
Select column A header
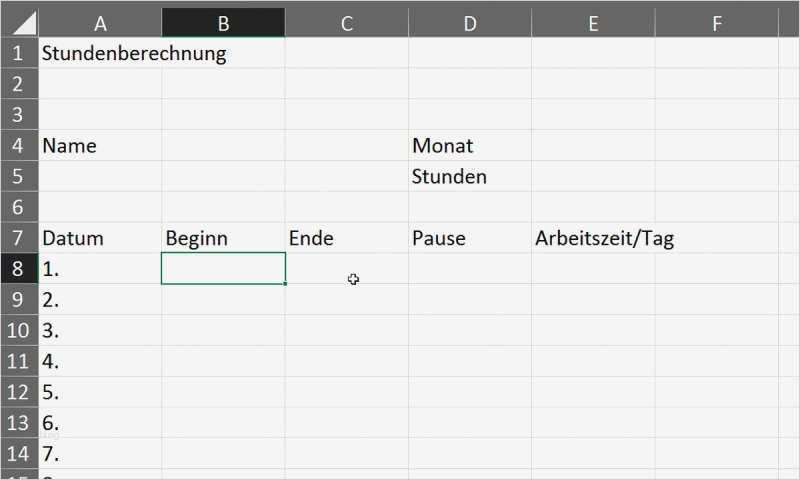100,23
